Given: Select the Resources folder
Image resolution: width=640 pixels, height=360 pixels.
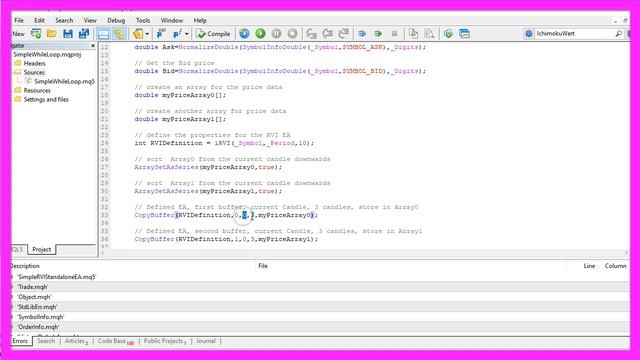Looking at the screenshot, I should (x=37, y=90).
